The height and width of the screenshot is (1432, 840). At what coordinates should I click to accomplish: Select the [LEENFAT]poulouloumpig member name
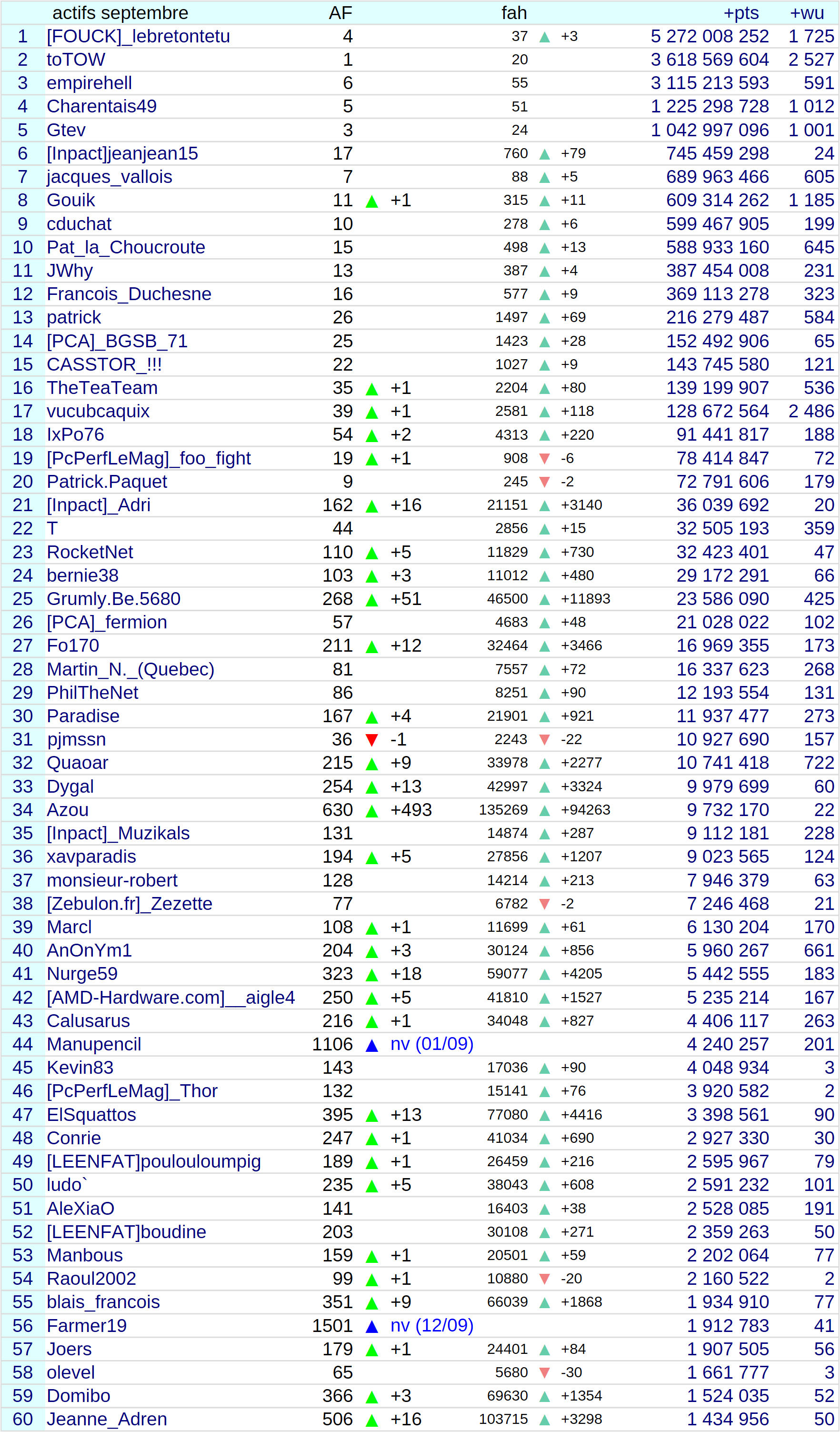(x=154, y=1161)
